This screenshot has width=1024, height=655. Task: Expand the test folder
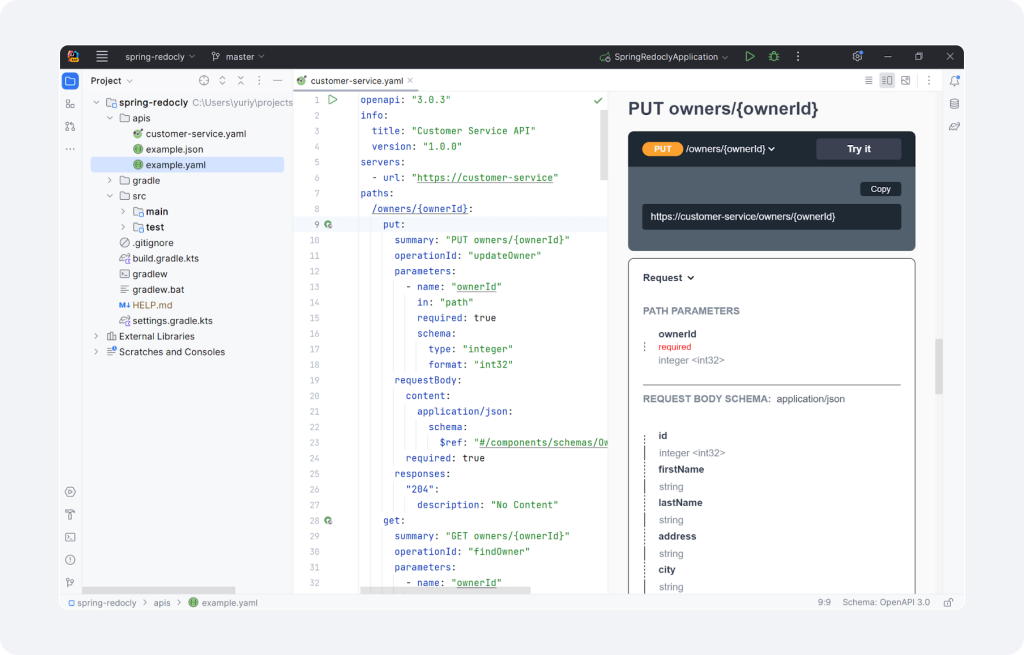click(123, 227)
